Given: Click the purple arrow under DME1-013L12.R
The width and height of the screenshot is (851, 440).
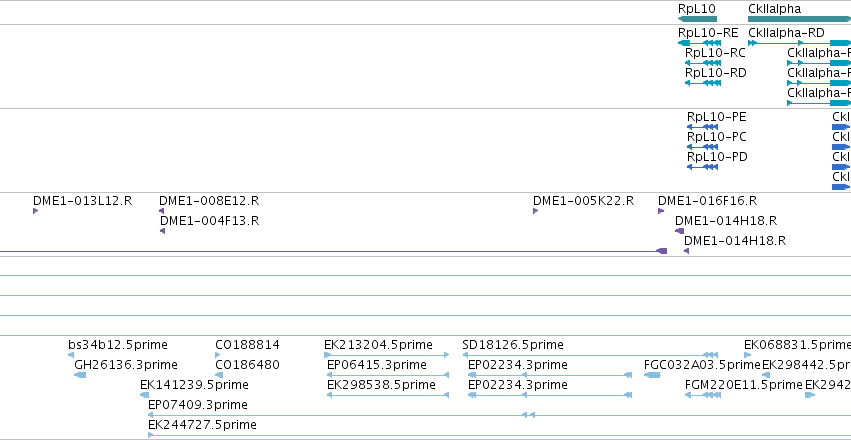Looking at the screenshot, I should pyautogui.click(x=35, y=211).
